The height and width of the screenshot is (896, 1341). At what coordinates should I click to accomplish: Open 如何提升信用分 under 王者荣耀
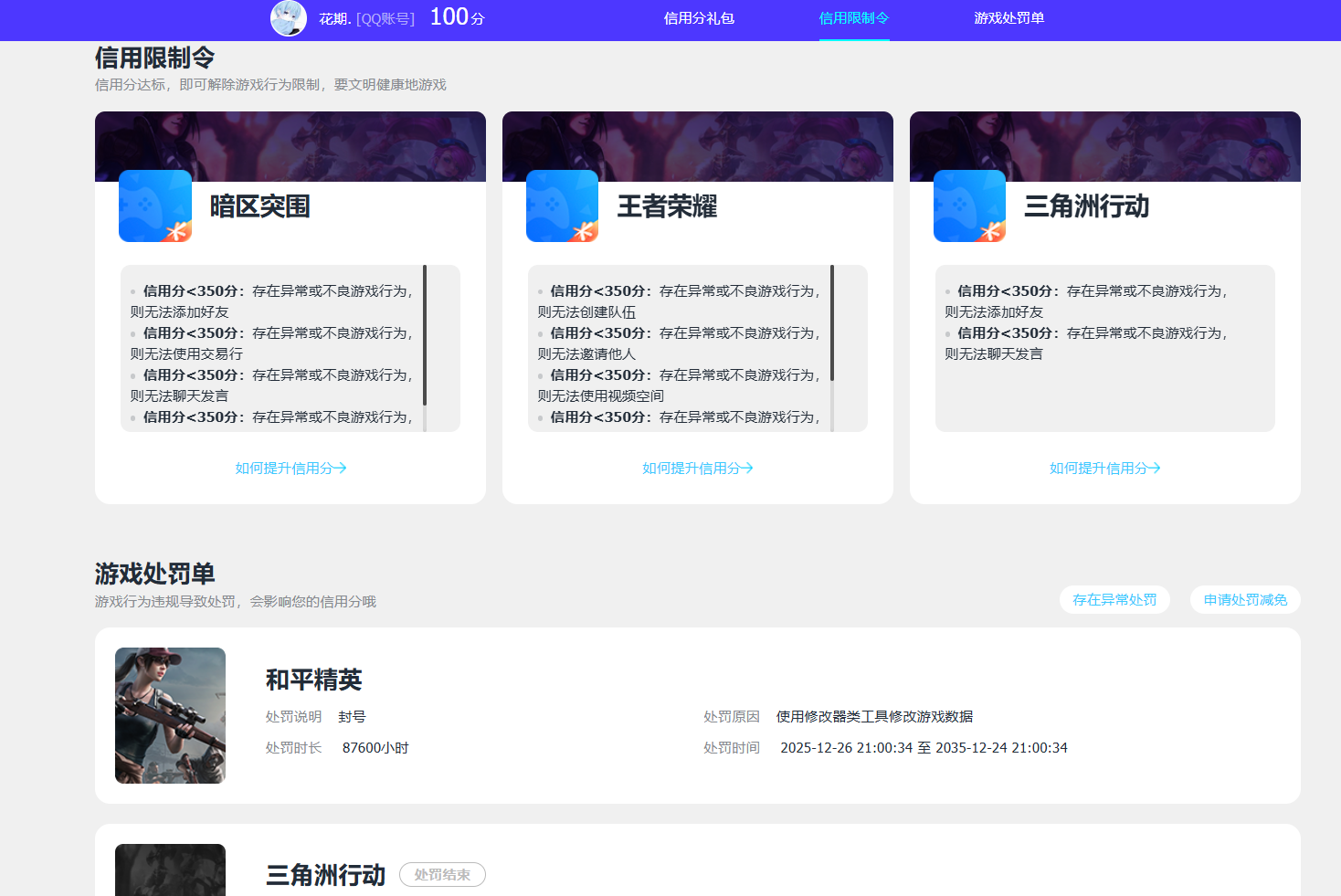(698, 468)
